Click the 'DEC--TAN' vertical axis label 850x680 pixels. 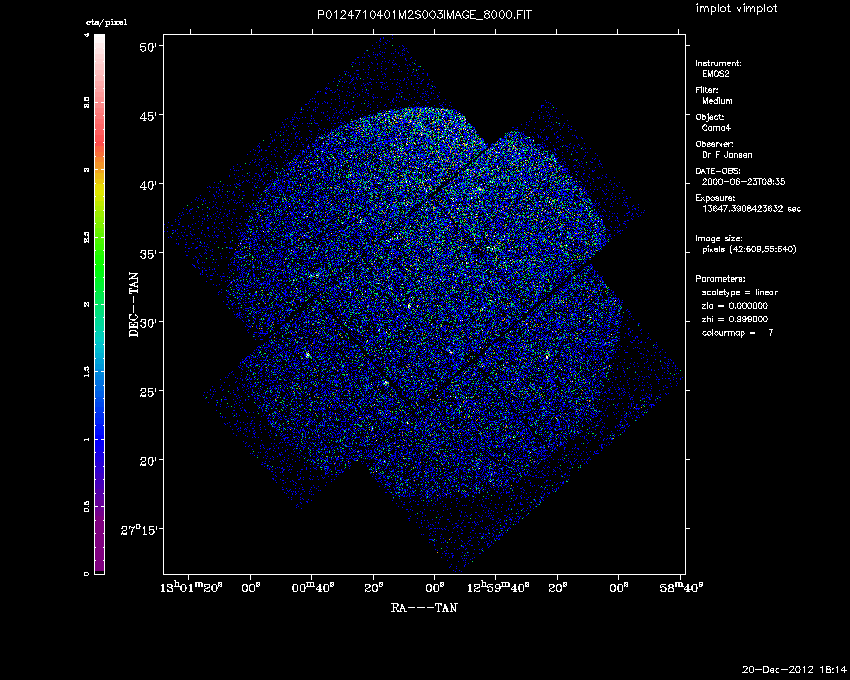[x=133, y=305]
